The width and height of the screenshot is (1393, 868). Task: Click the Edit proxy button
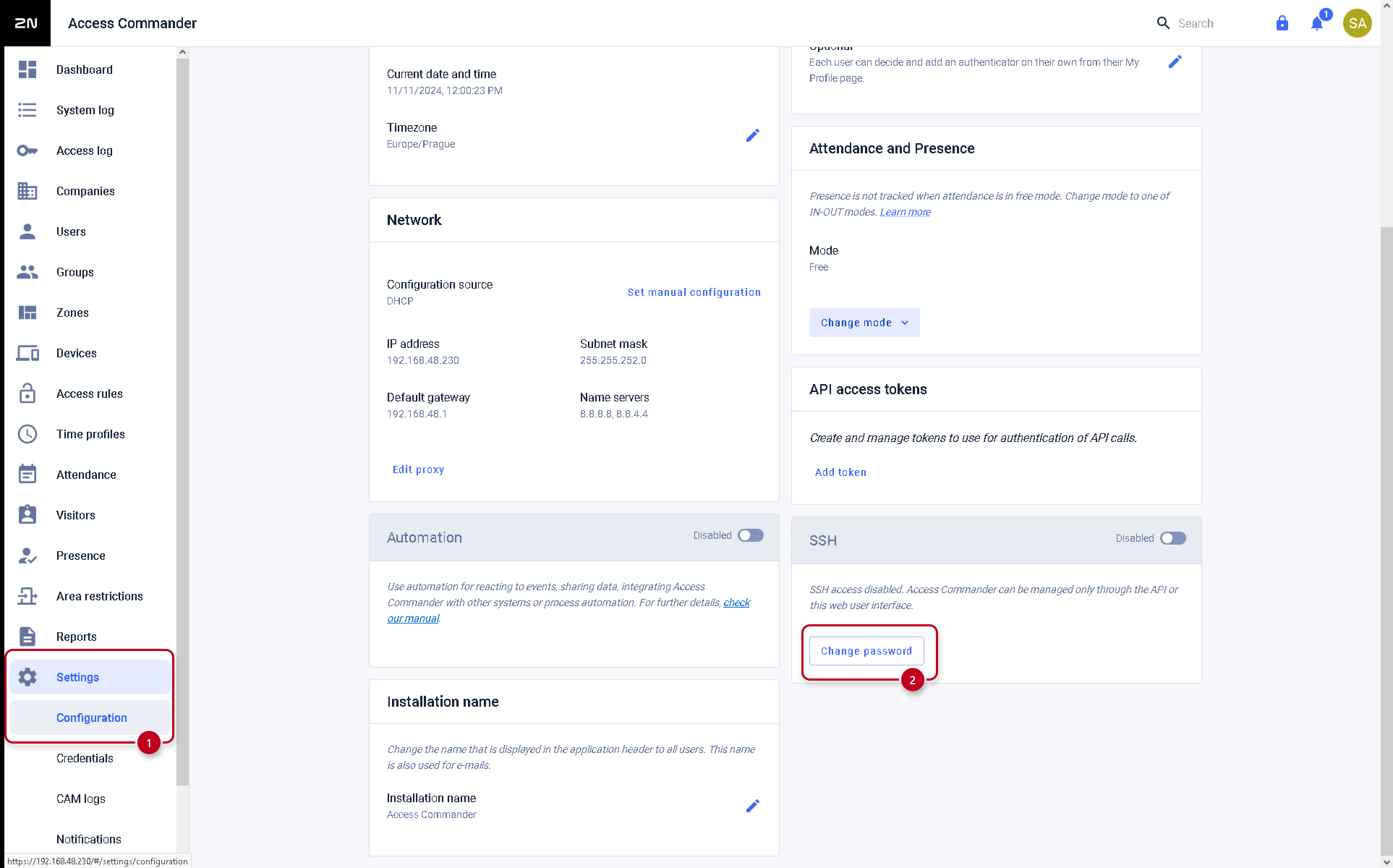(418, 469)
